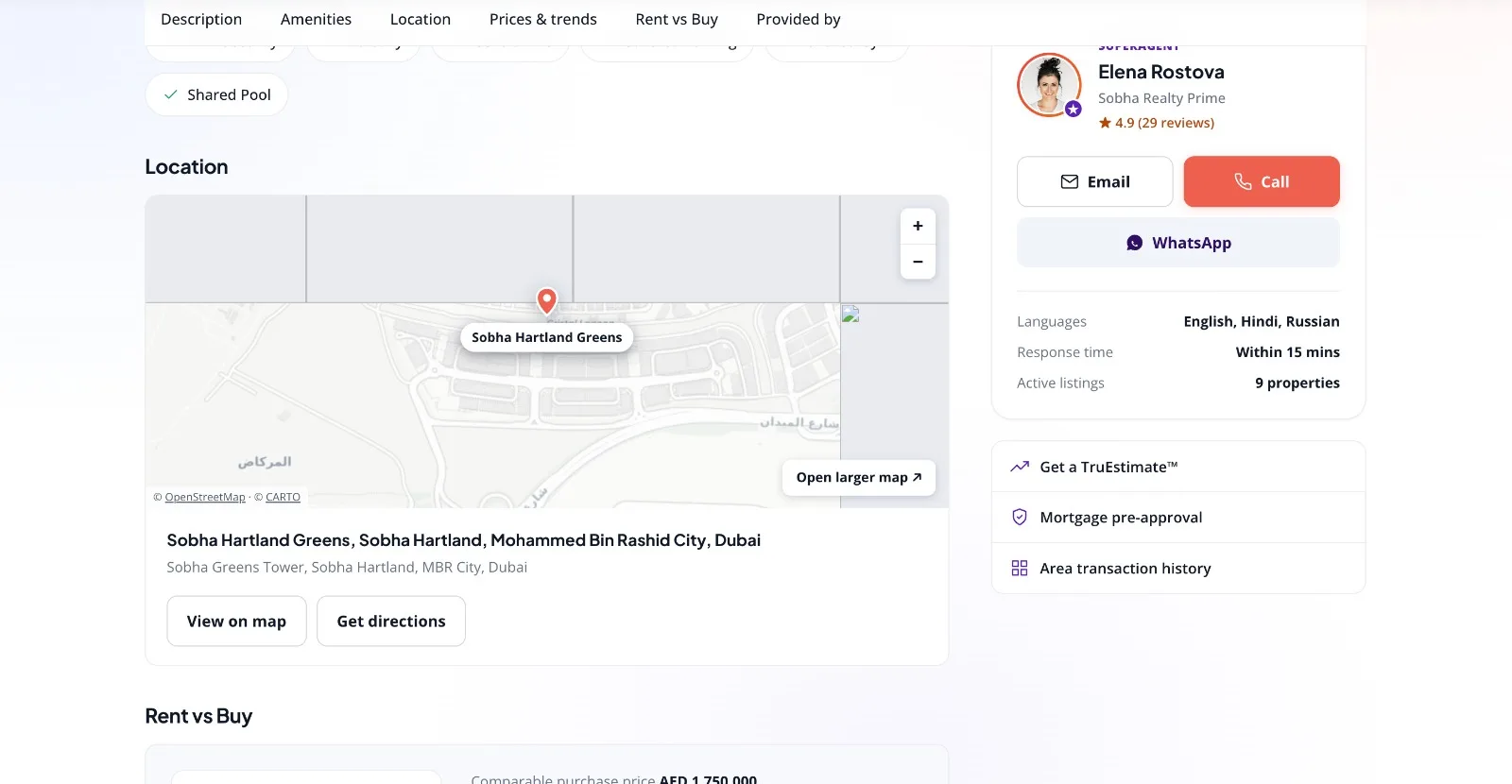Screen dimensions: 1512x784
Task: Click the broken image icon on map
Action: click(x=850, y=315)
